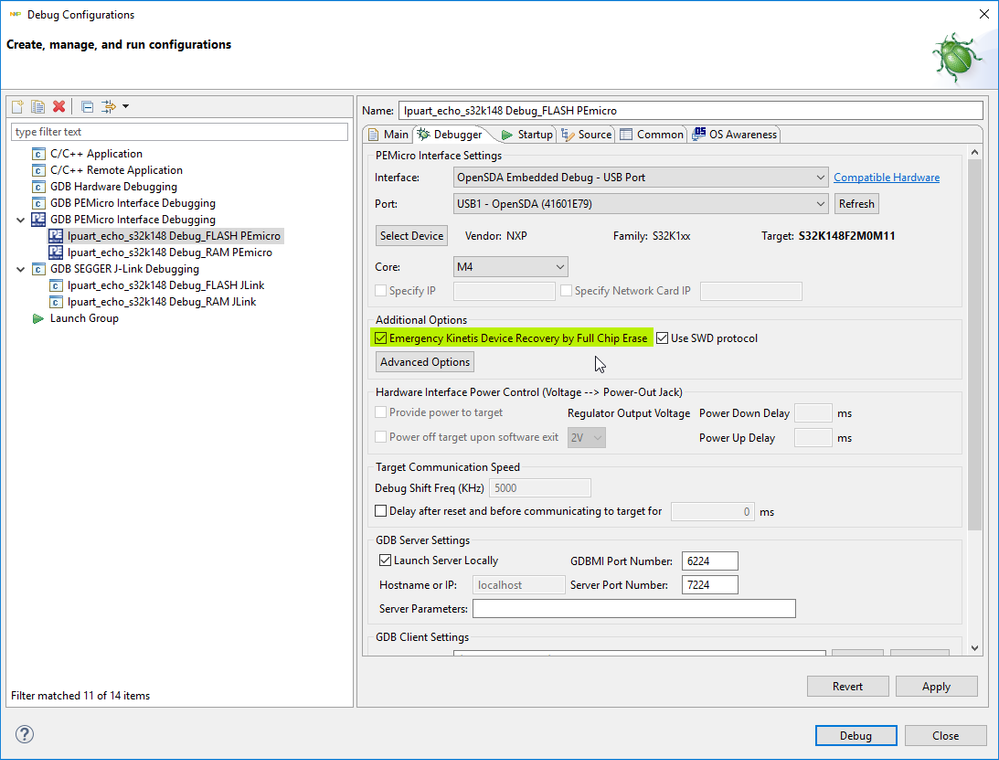
Task: Click the Filter launch configurations icon
Action: pos(108,106)
